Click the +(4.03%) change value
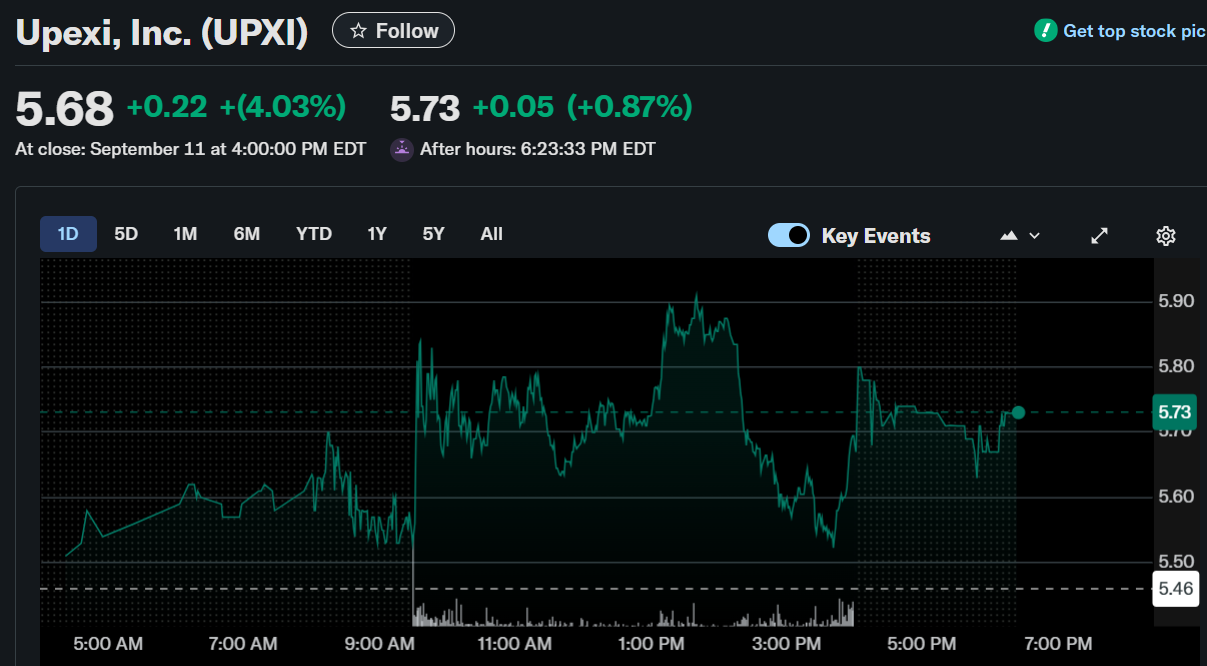This screenshot has width=1207, height=666. [x=282, y=106]
